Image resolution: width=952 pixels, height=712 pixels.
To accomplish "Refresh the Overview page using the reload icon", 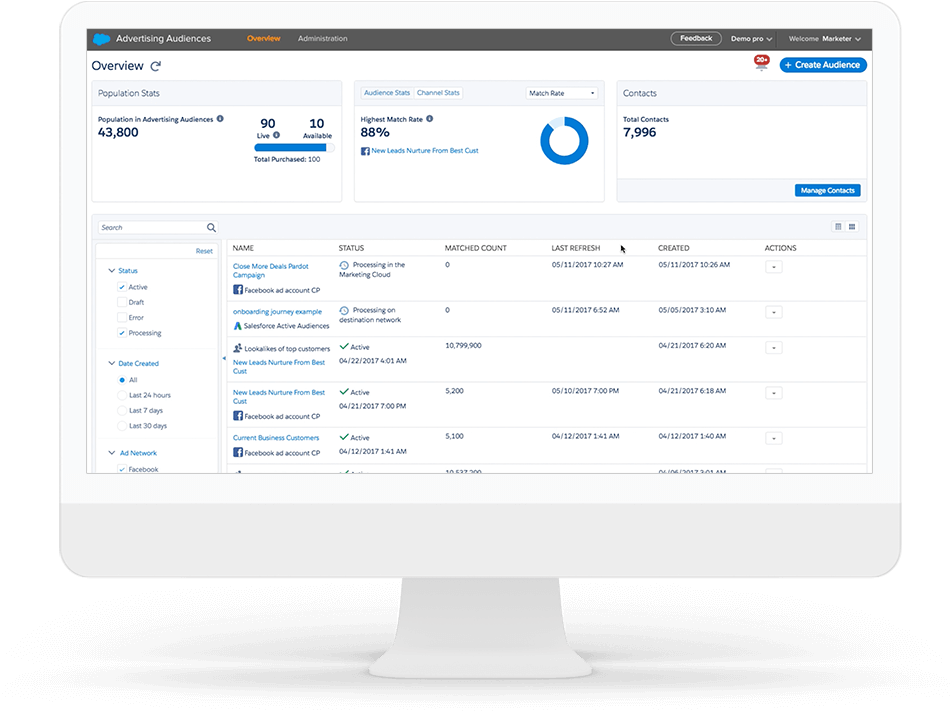I will 156,66.
